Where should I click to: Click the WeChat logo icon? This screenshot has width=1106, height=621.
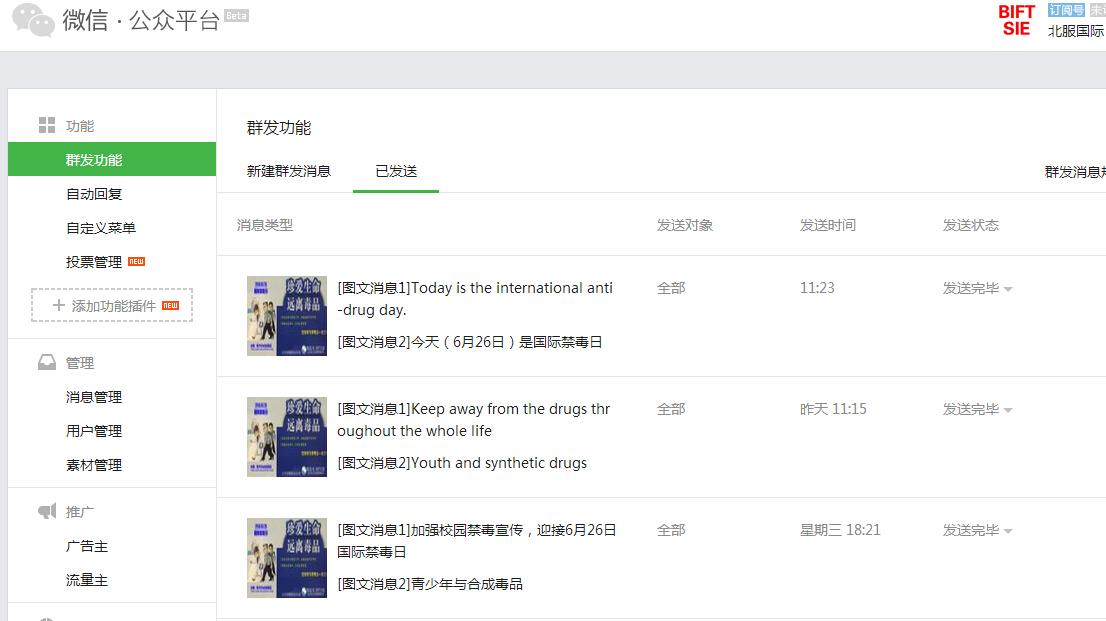point(33,20)
